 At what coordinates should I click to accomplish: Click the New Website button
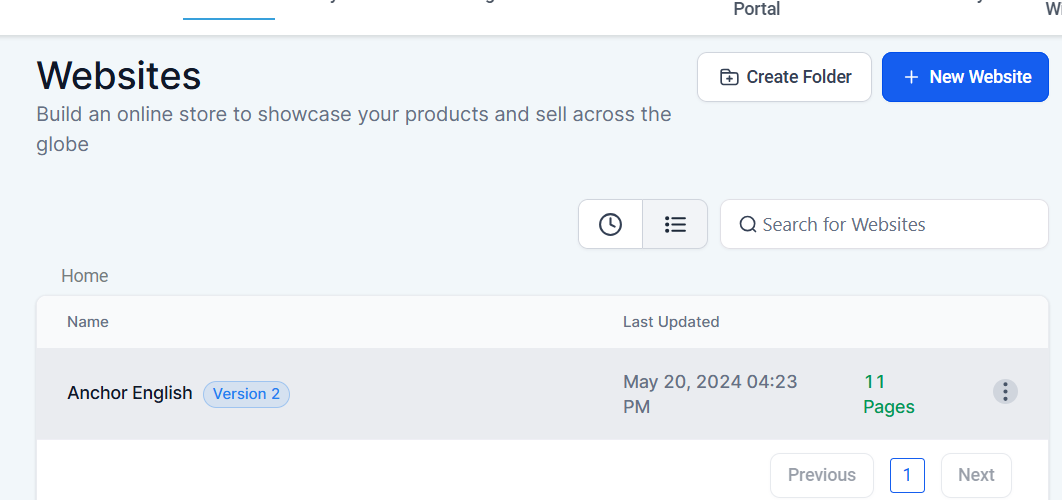click(965, 77)
